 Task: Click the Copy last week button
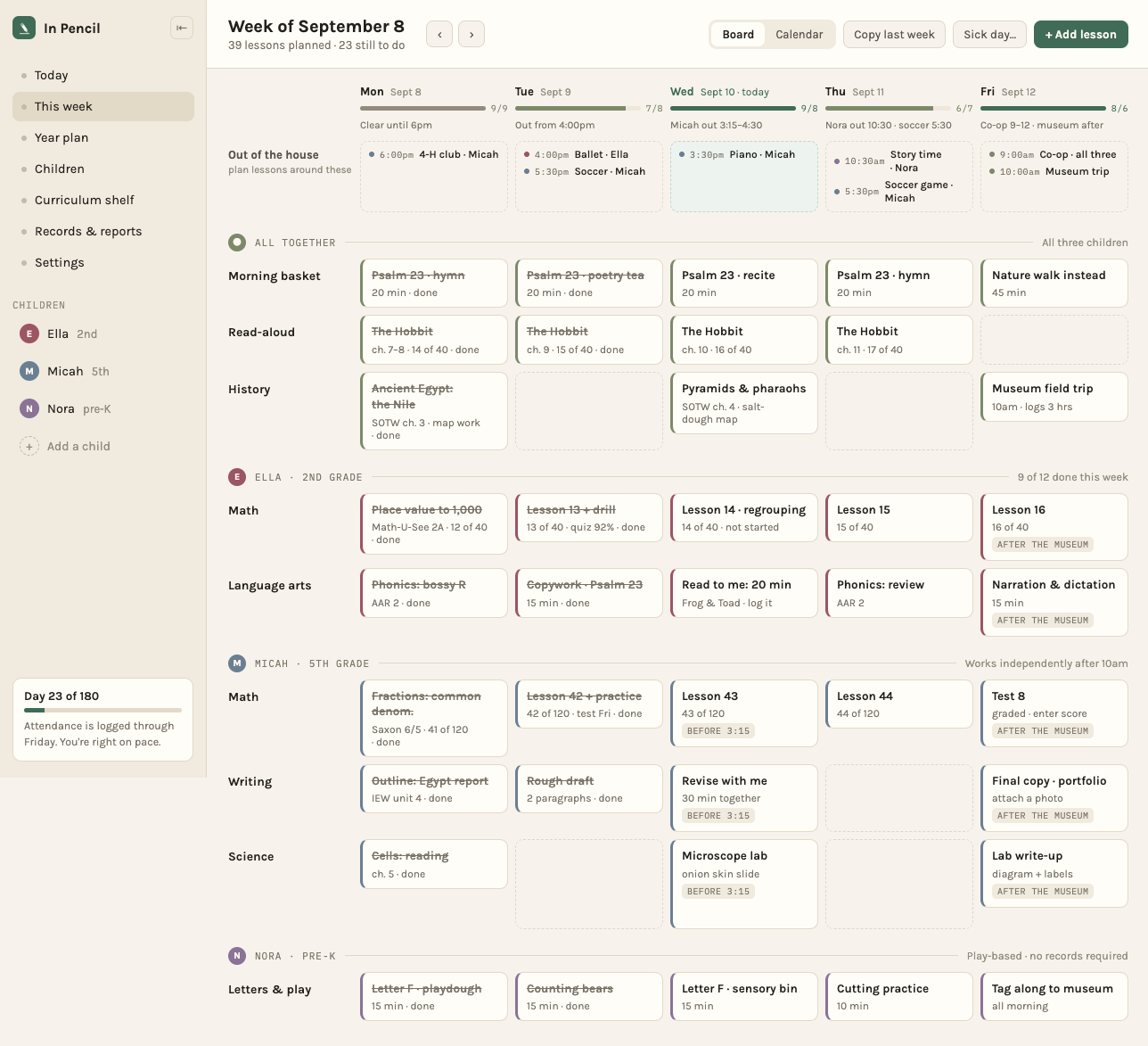click(x=894, y=34)
